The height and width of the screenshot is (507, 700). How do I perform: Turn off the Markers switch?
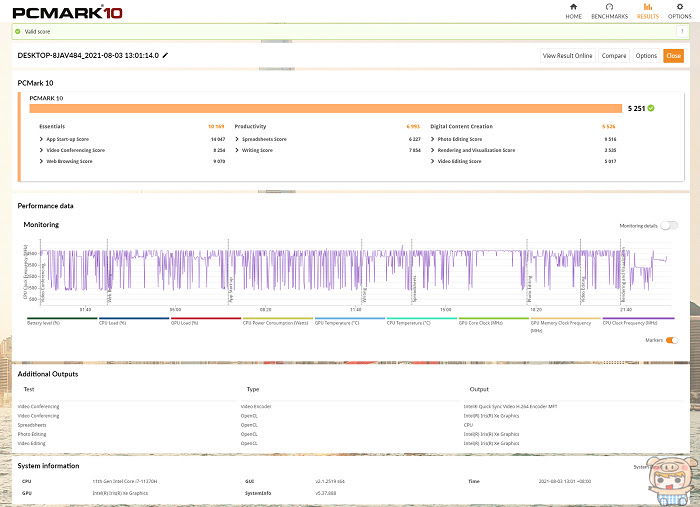(x=672, y=340)
